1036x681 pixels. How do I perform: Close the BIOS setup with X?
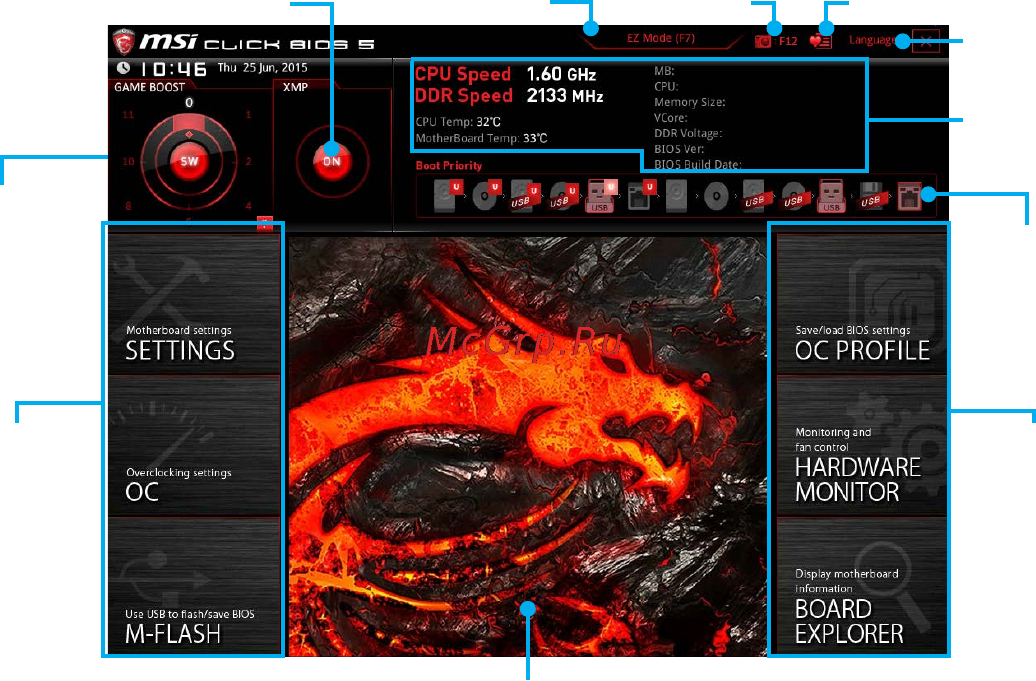click(x=926, y=42)
